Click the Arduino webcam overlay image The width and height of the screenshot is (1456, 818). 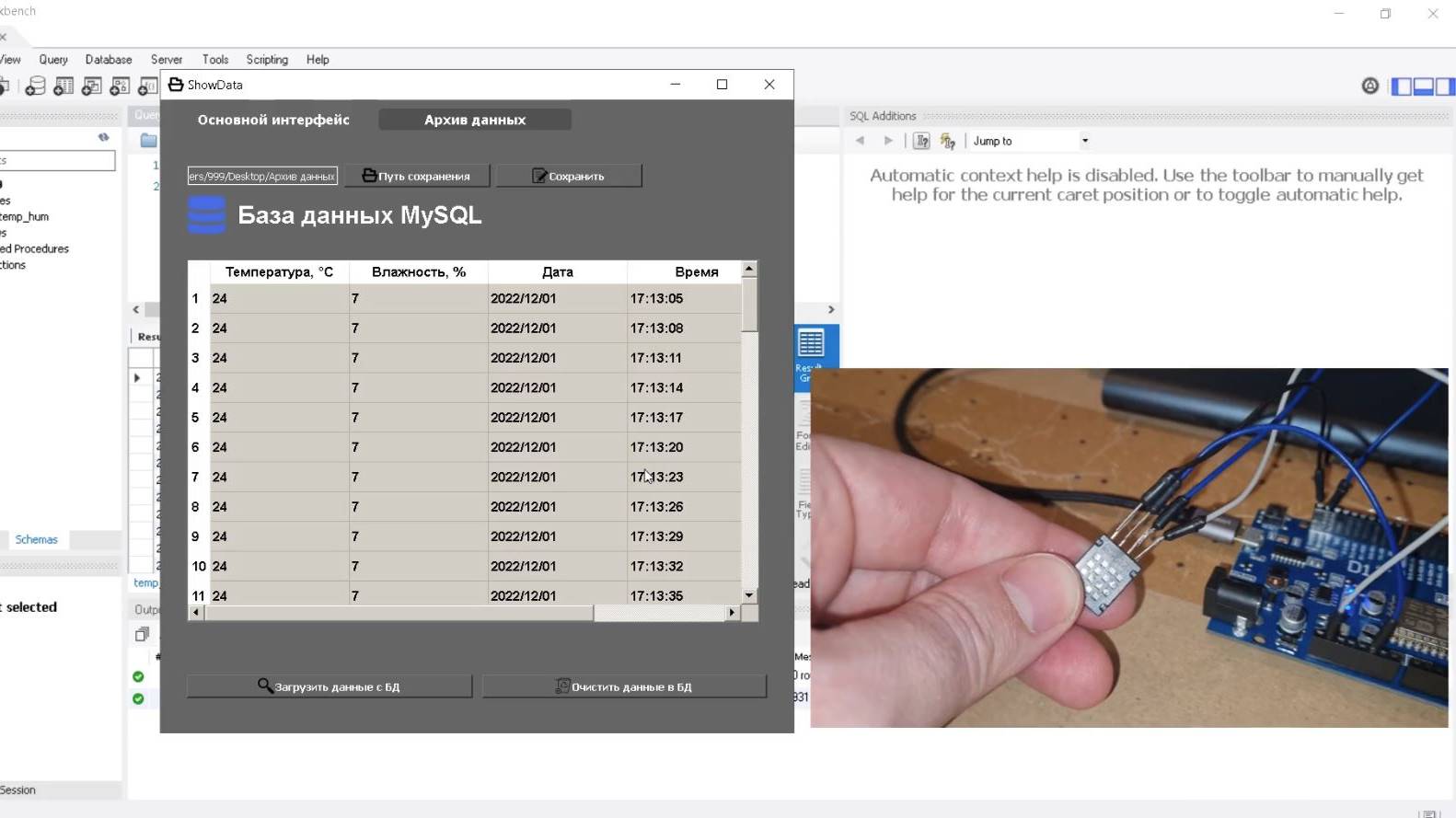1129,548
